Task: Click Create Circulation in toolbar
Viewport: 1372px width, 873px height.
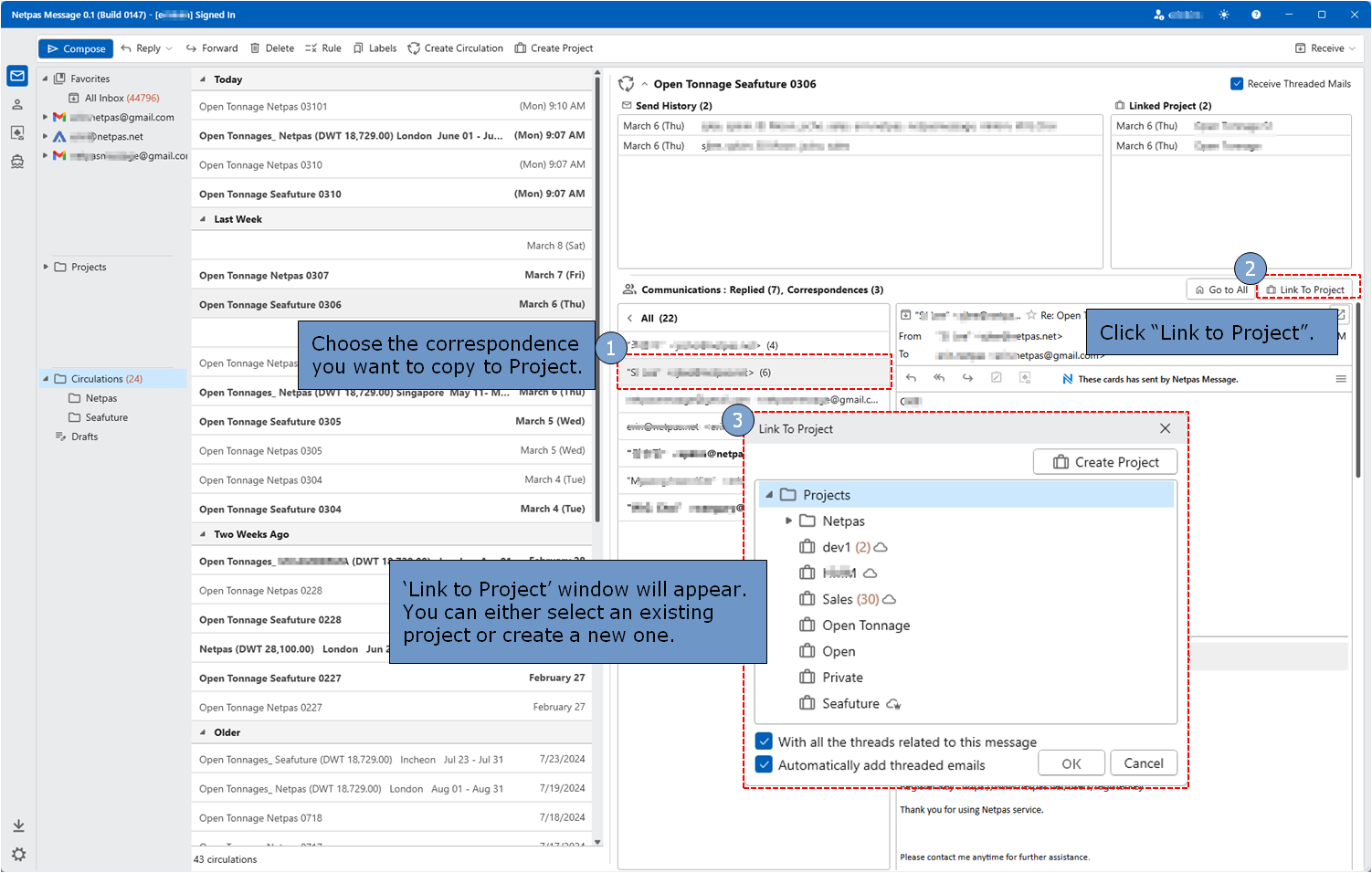Action: click(455, 48)
